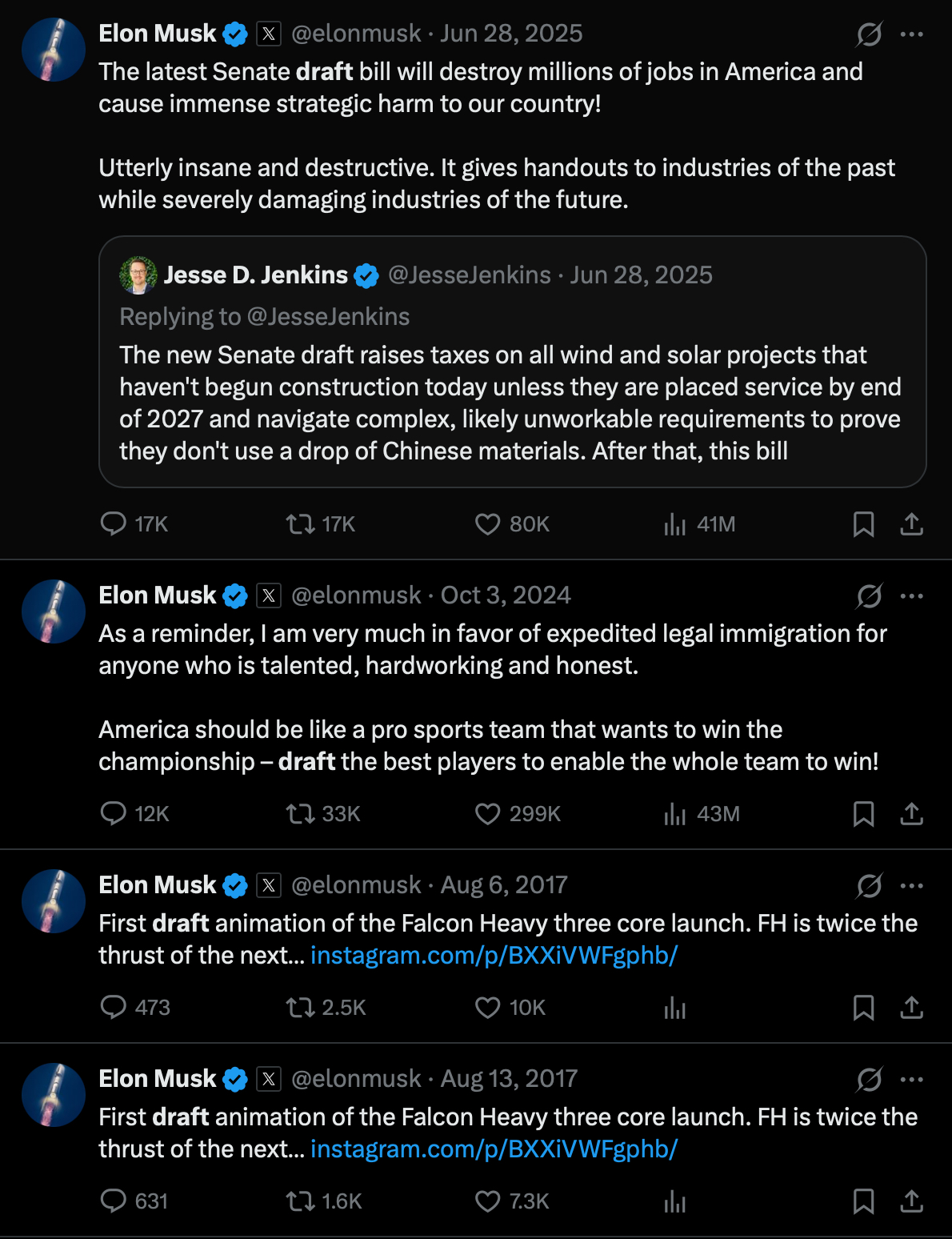Image resolution: width=952 pixels, height=1239 pixels.
Task: Open more options on Oct 3, 2024 tweet
Action: pyautogui.click(x=911, y=596)
